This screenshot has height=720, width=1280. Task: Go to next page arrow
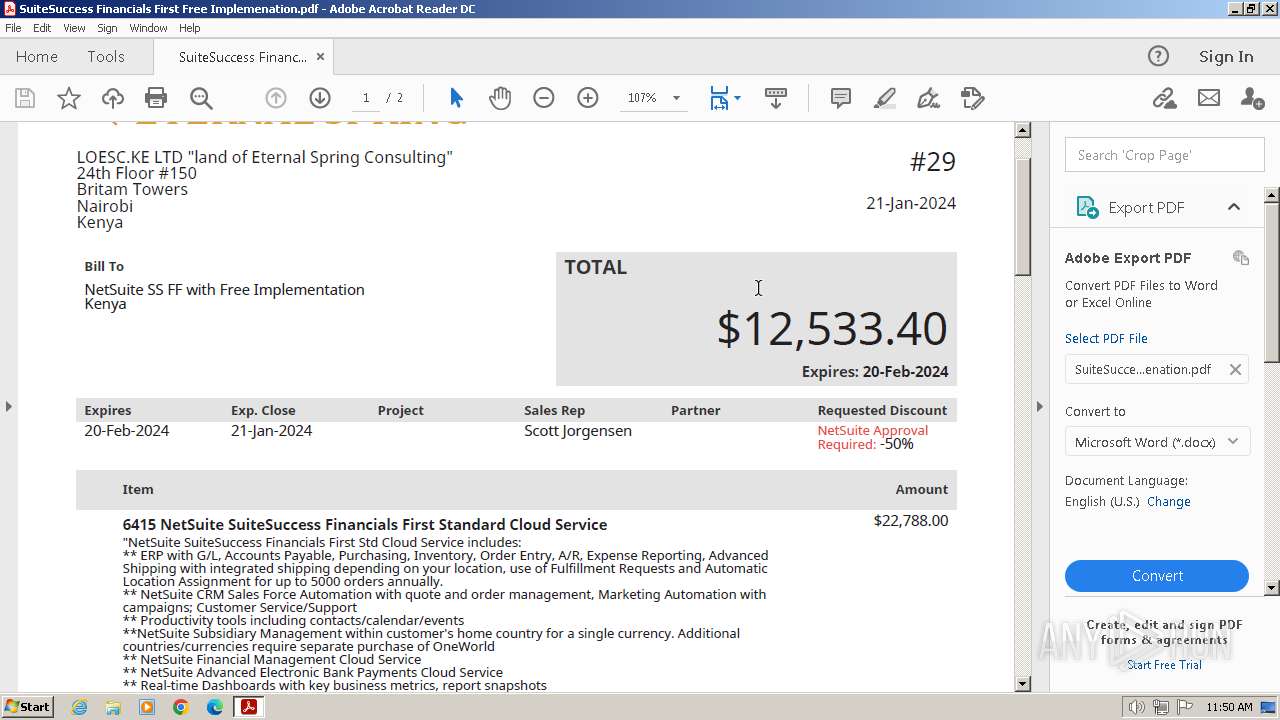320,98
